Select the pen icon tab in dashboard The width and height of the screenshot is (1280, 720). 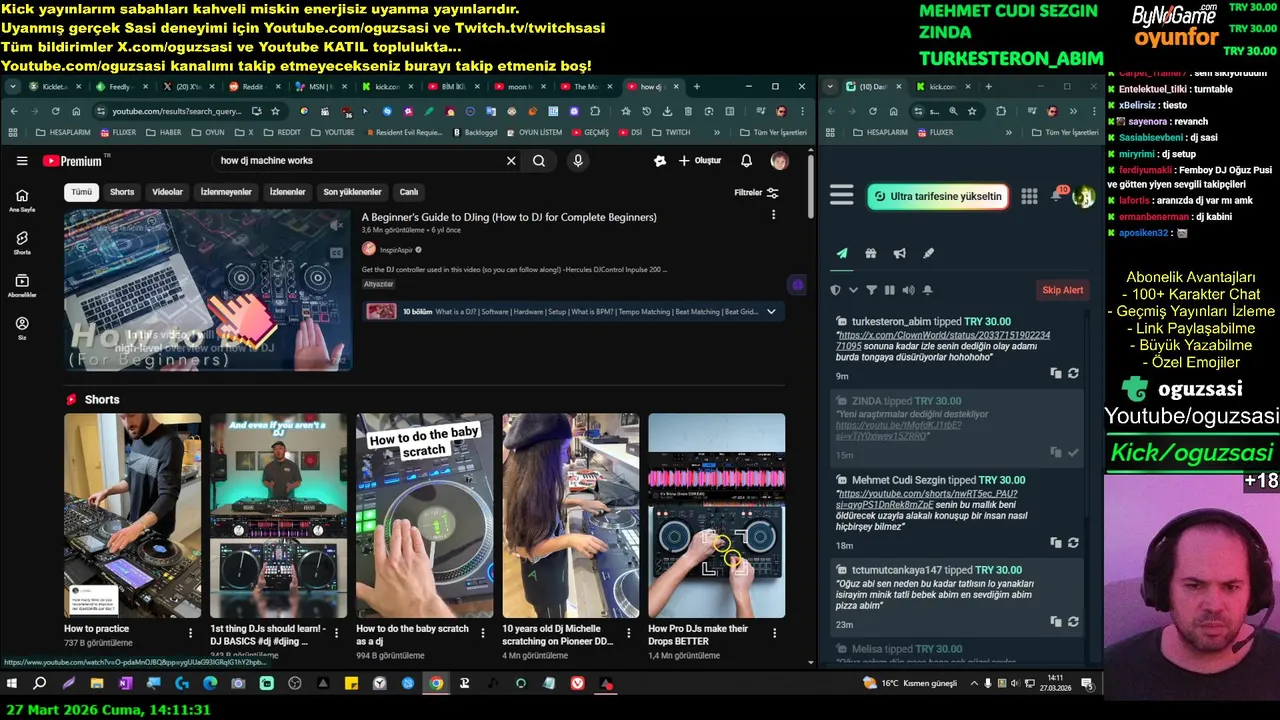(929, 254)
